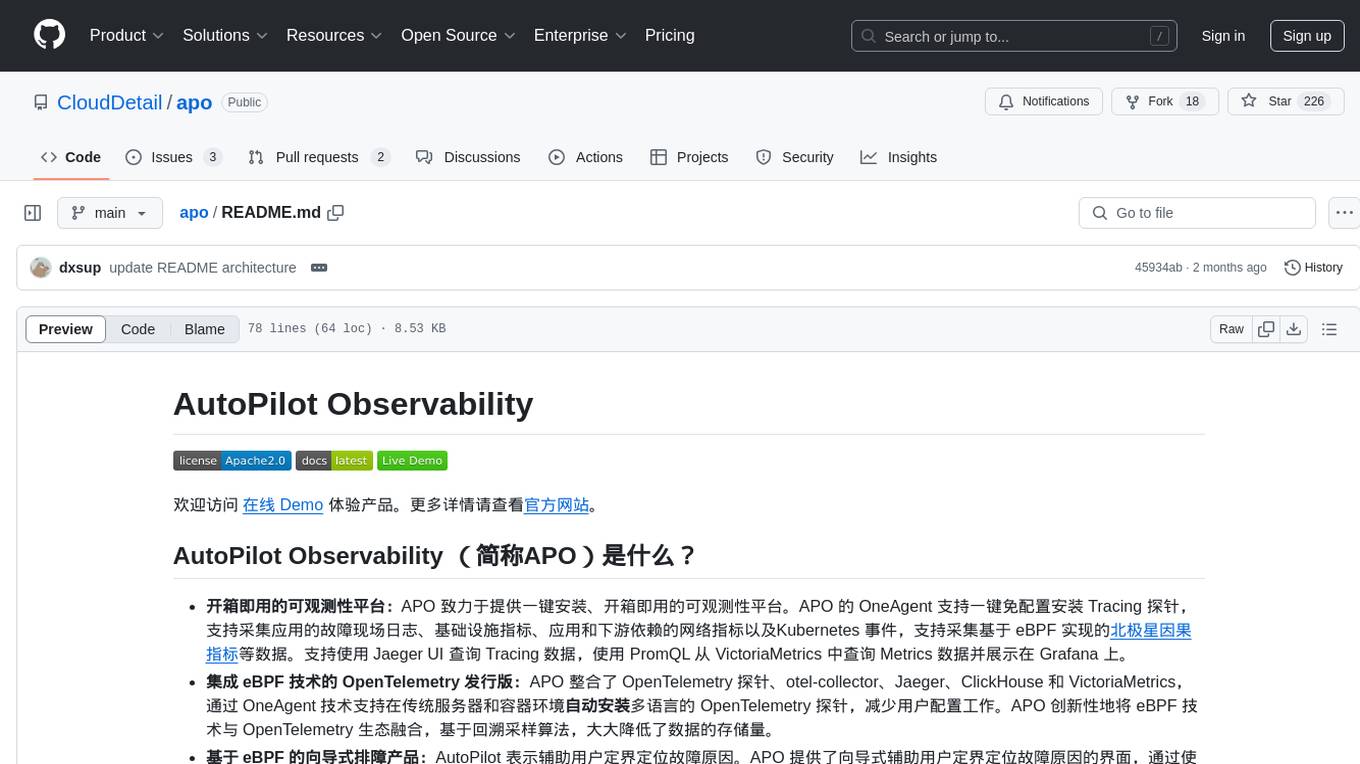Screen dimensions: 1360x764
Task: Open commit 45934ab
Action: click(x=1158, y=268)
